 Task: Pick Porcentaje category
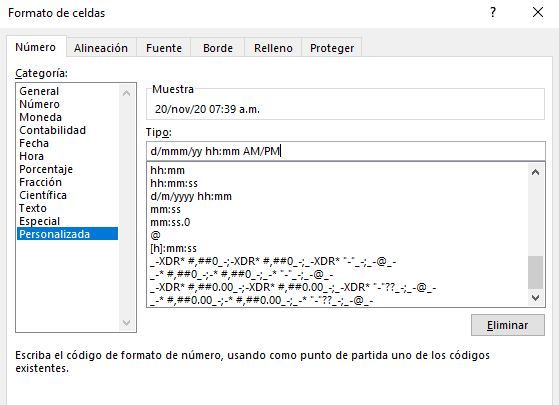coord(67,169)
